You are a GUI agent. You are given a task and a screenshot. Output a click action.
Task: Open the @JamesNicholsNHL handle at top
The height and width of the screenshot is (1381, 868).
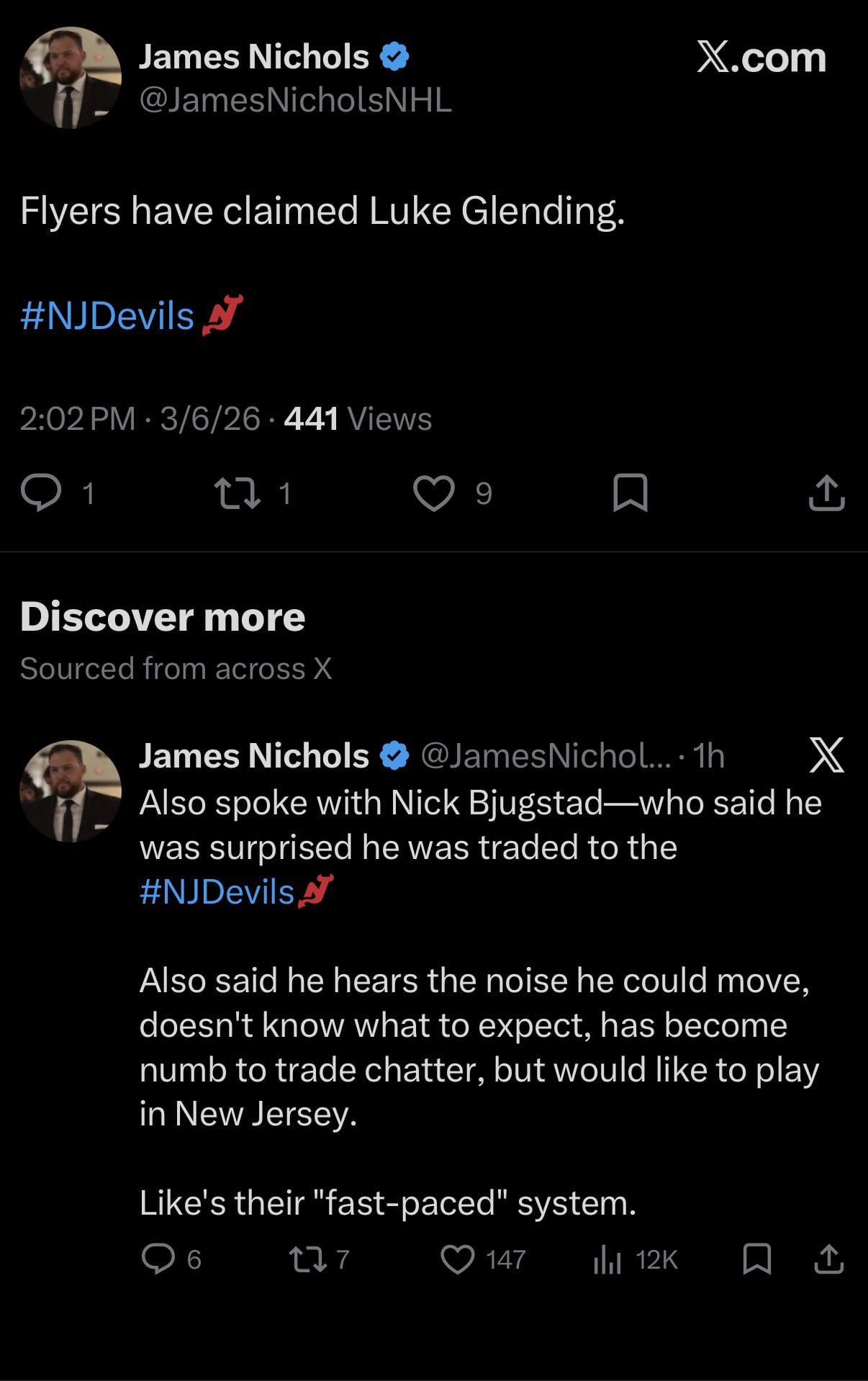295,100
